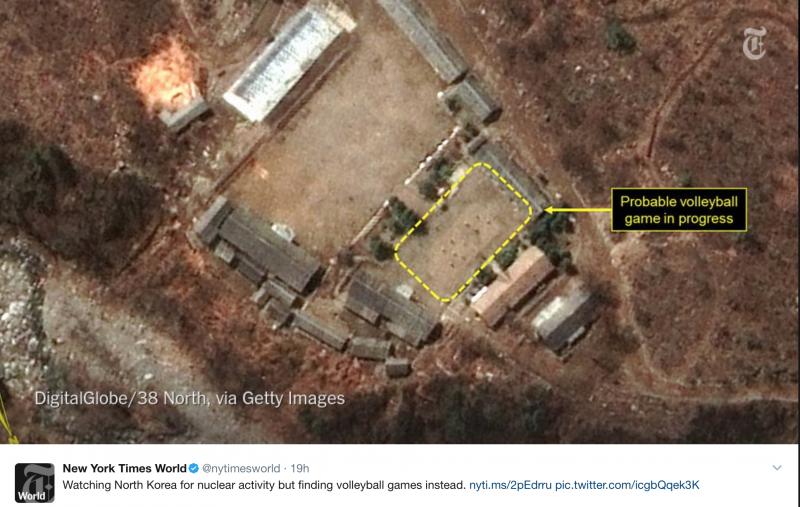Click the New York Times World avatar
800x507 pixels.
(x=34, y=483)
